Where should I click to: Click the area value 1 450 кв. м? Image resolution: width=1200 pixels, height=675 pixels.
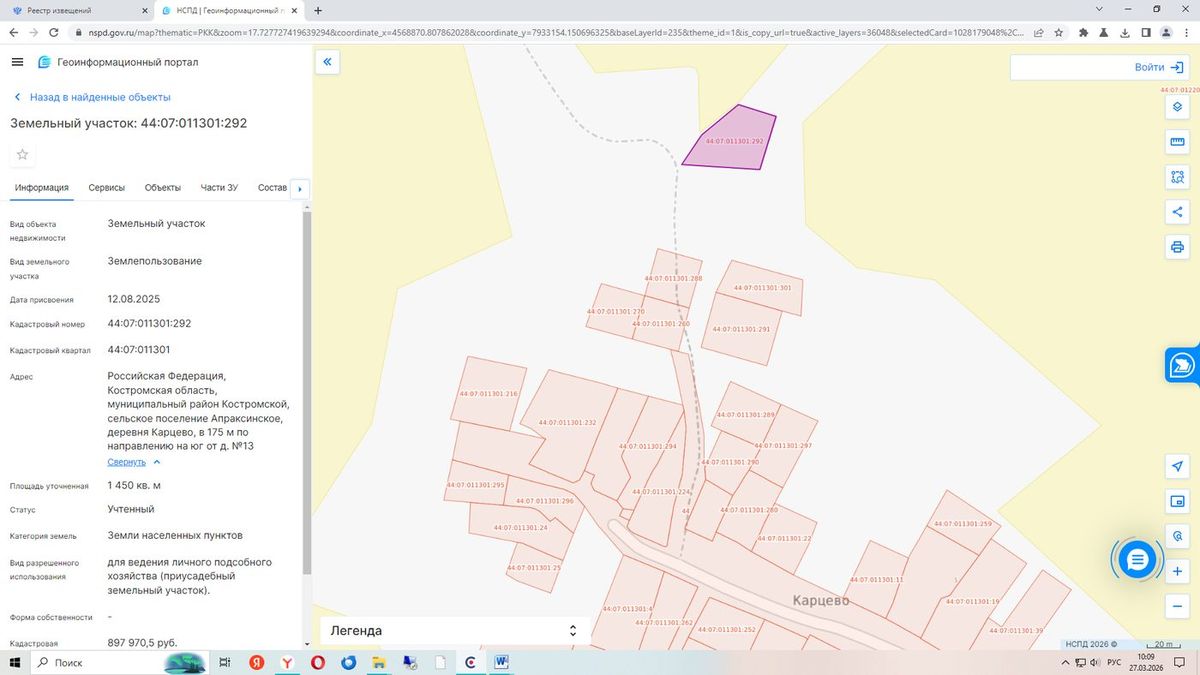click(134, 485)
